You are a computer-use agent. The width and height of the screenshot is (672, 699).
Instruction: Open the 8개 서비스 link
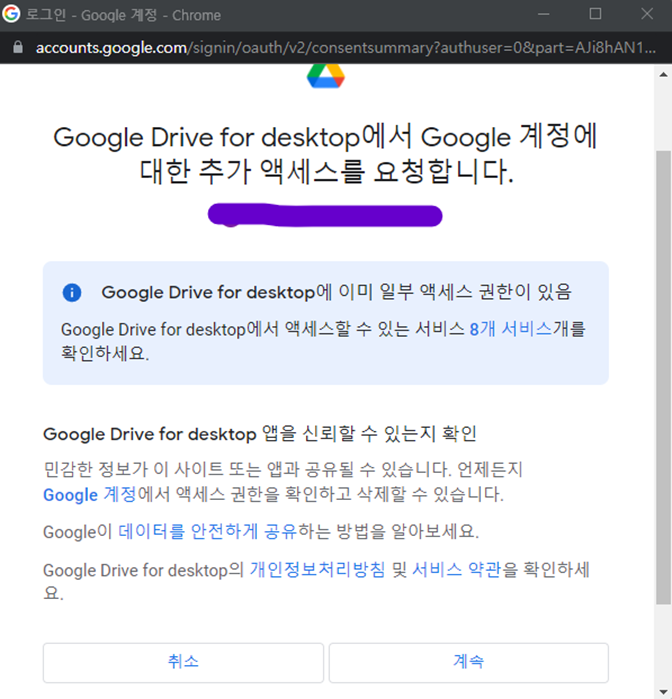[511, 329]
